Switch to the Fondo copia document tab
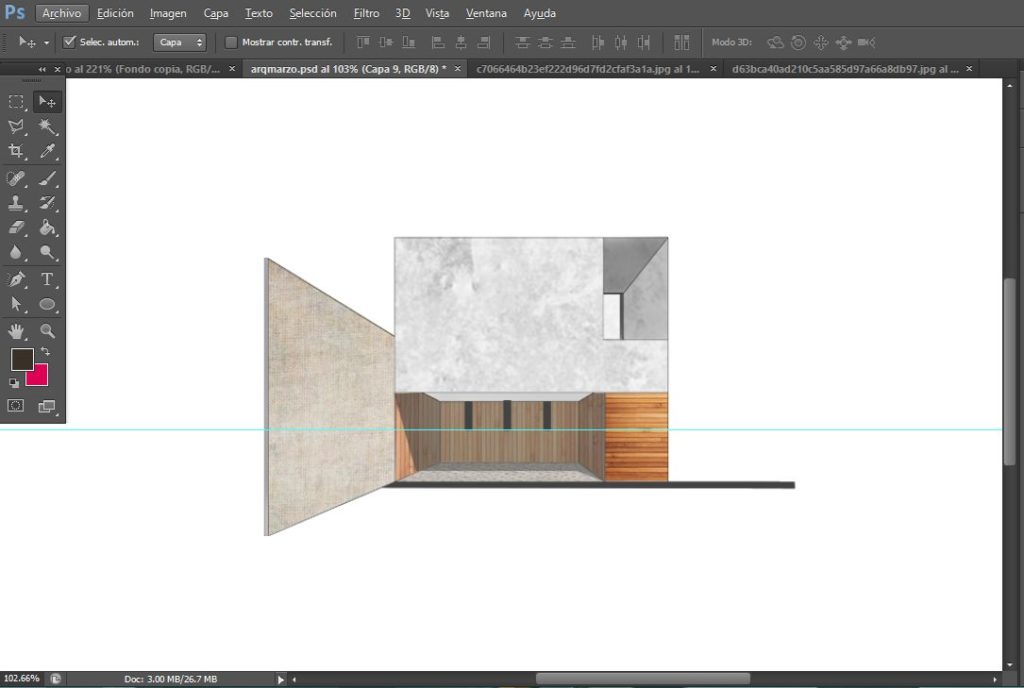The width and height of the screenshot is (1024, 688). coord(142,69)
